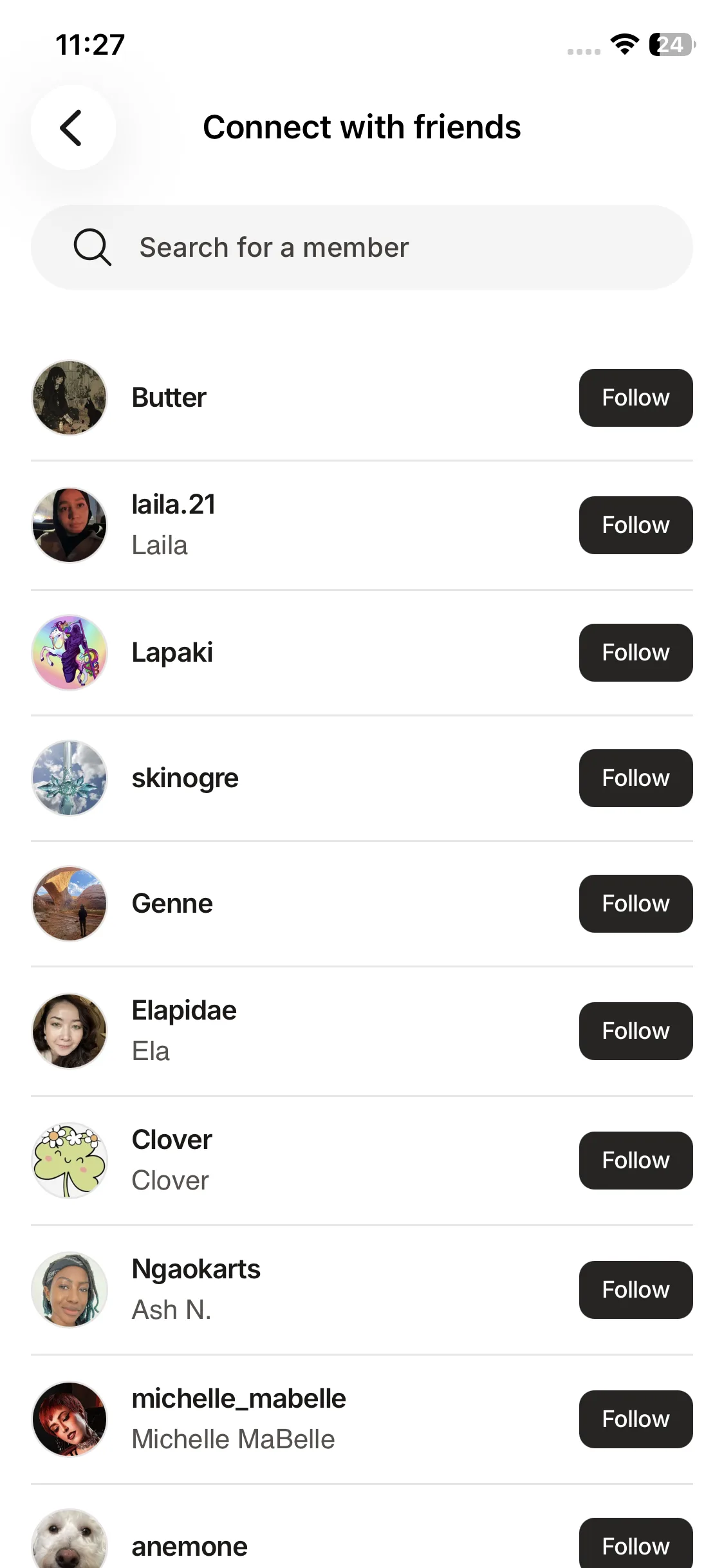Go back with the chevron arrow
This screenshot has height=1568, width=724.
72,127
